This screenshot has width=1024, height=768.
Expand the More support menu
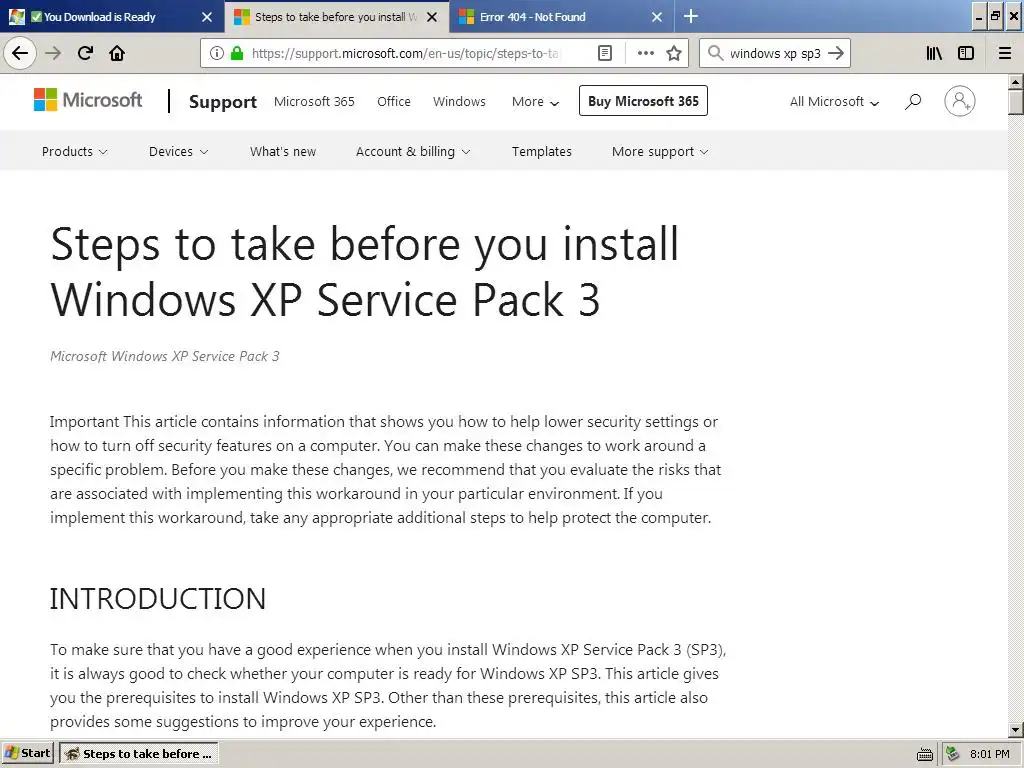click(x=660, y=152)
